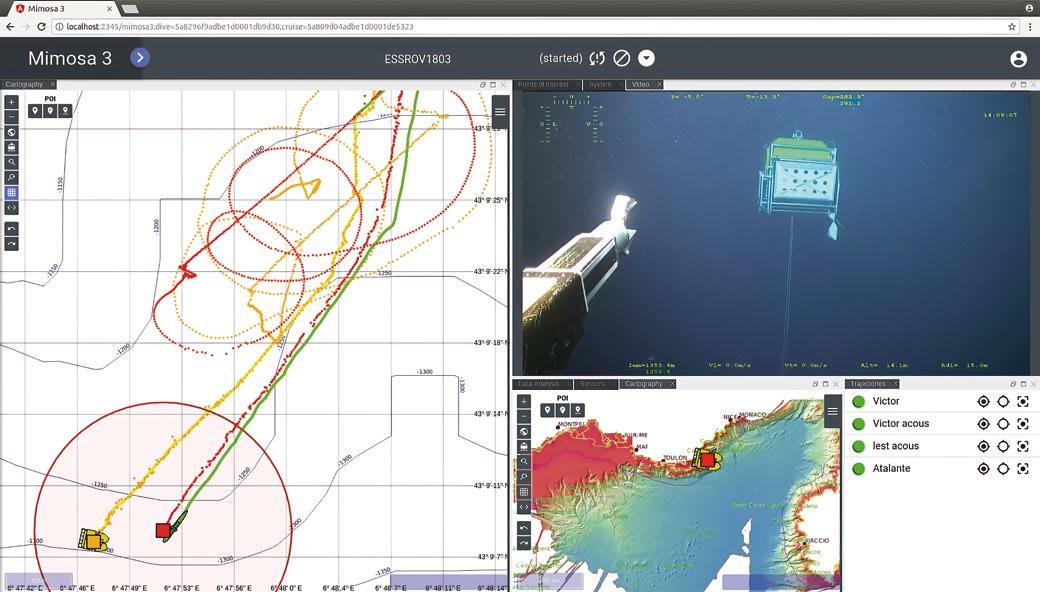Click the yellow ROV marker on main map

pyautogui.click(x=94, y=541)
